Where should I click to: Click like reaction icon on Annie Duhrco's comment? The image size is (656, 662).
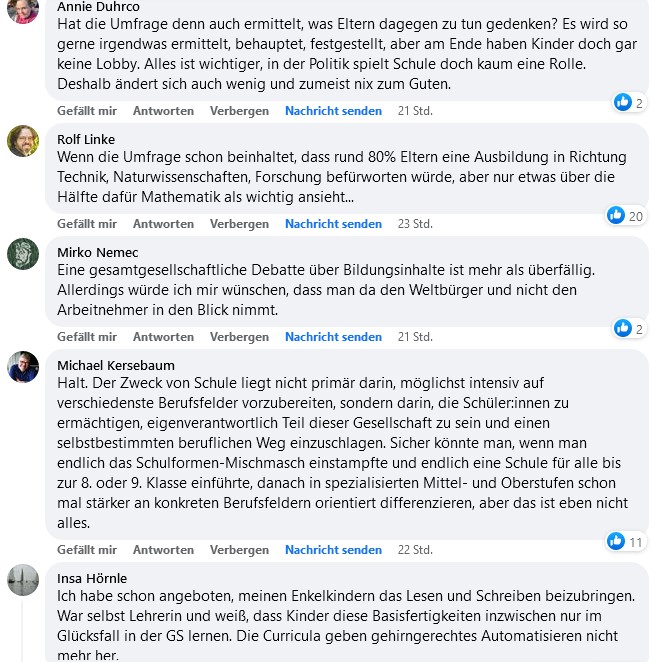point(622,102)
